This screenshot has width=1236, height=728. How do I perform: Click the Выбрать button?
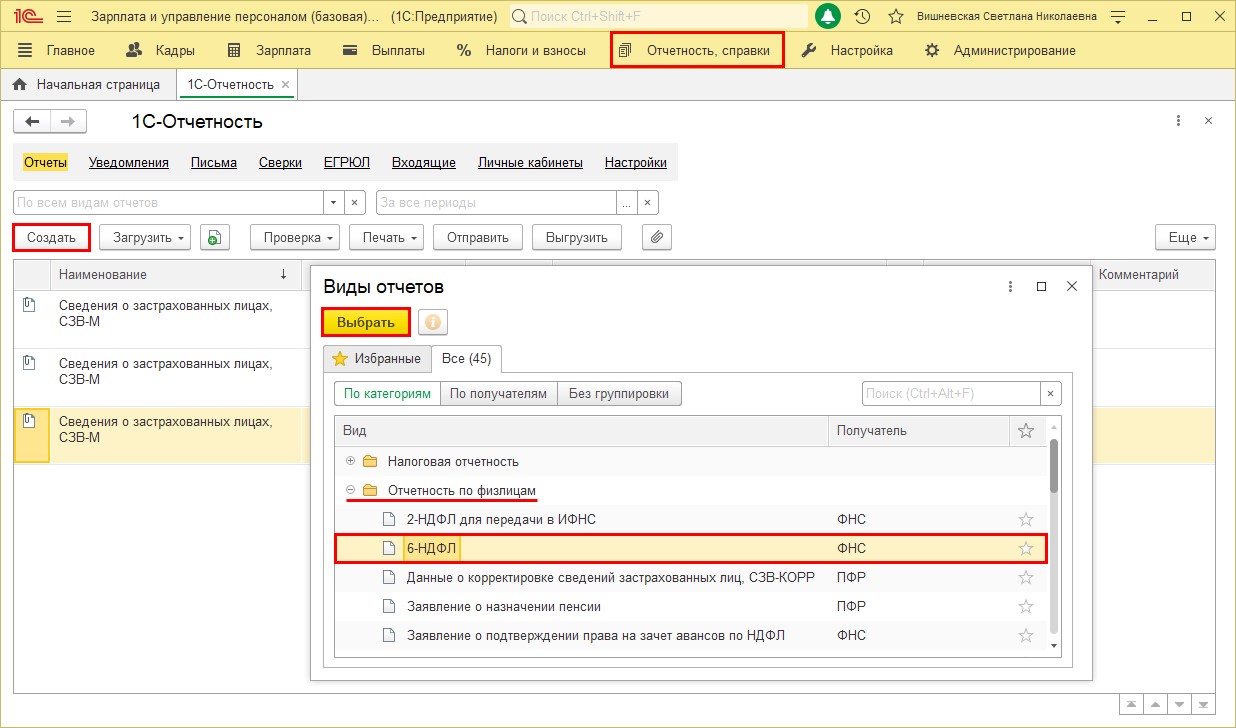coord(366,322)
